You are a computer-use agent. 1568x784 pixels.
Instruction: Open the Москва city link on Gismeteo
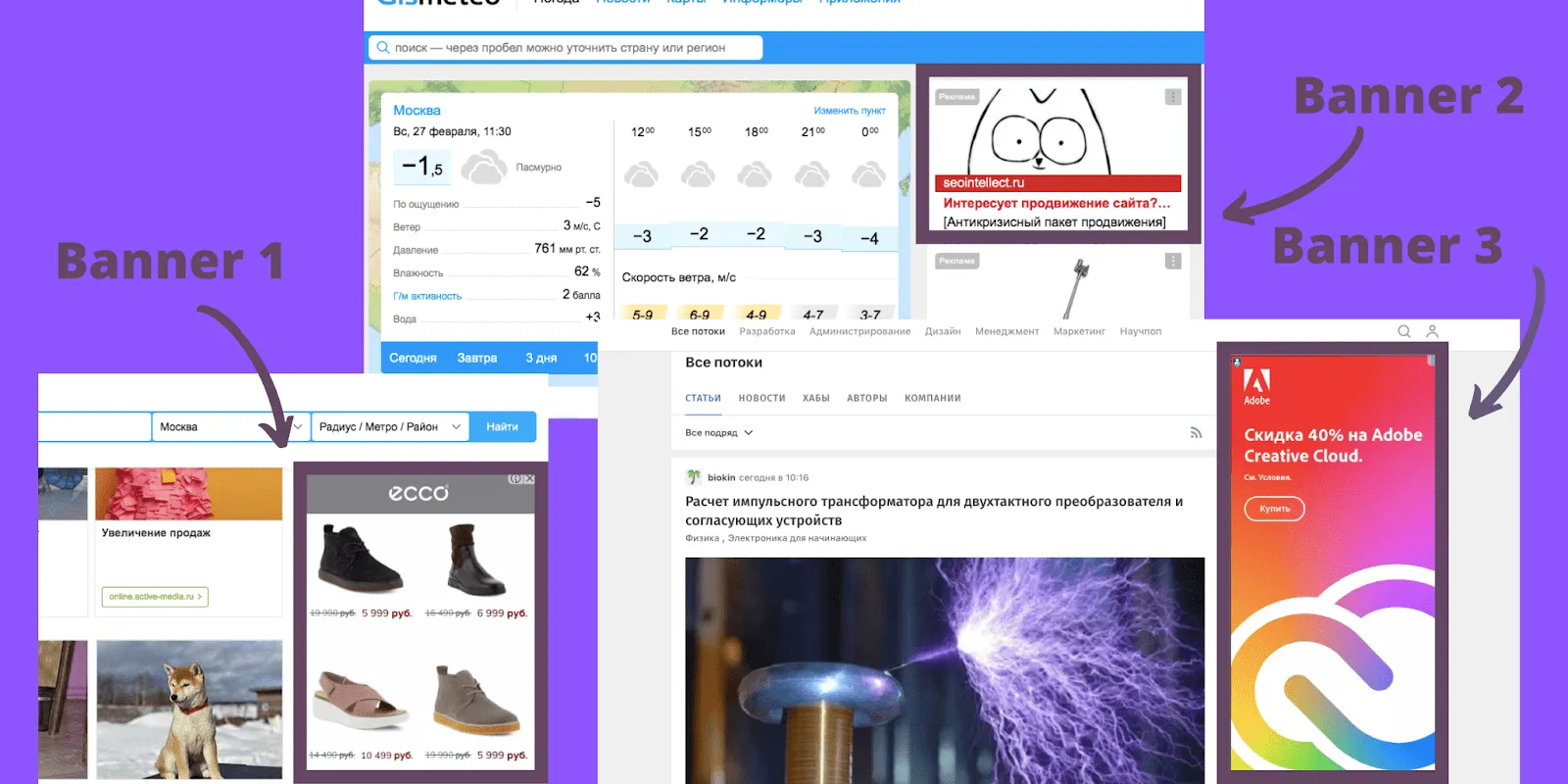(x=416, y=110)
